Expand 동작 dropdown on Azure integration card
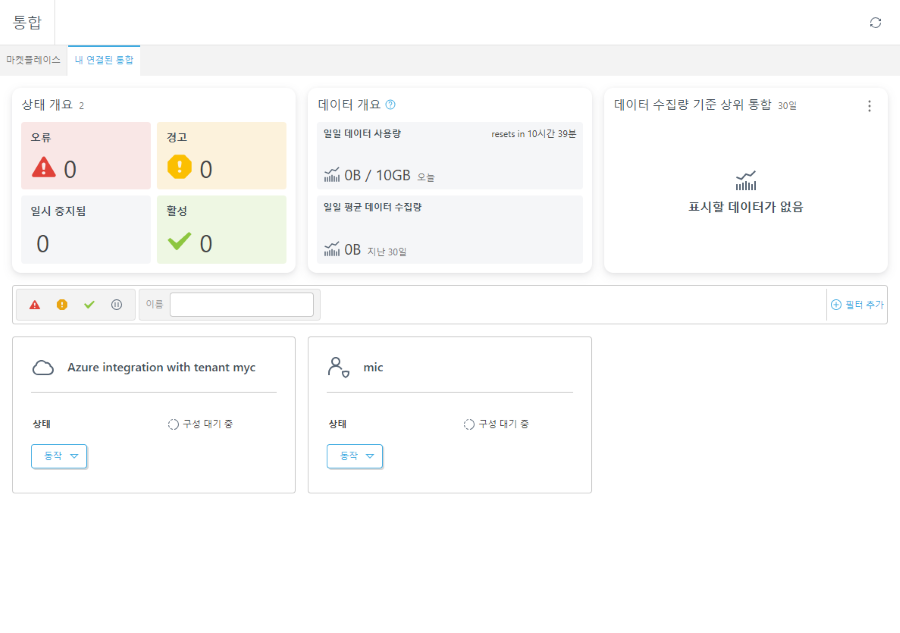Viewport: 900px width, 633px height. click(x=59, y=456)
